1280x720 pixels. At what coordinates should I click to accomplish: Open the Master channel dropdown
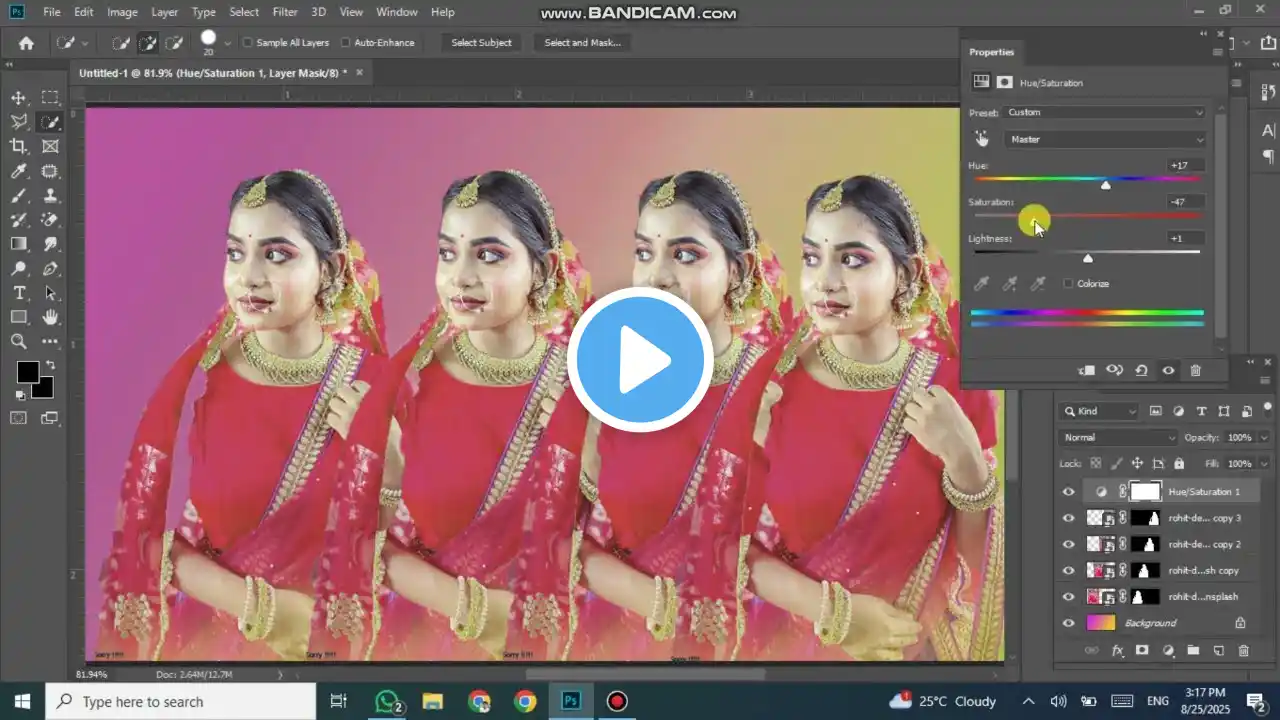[x=1105, y=140]
